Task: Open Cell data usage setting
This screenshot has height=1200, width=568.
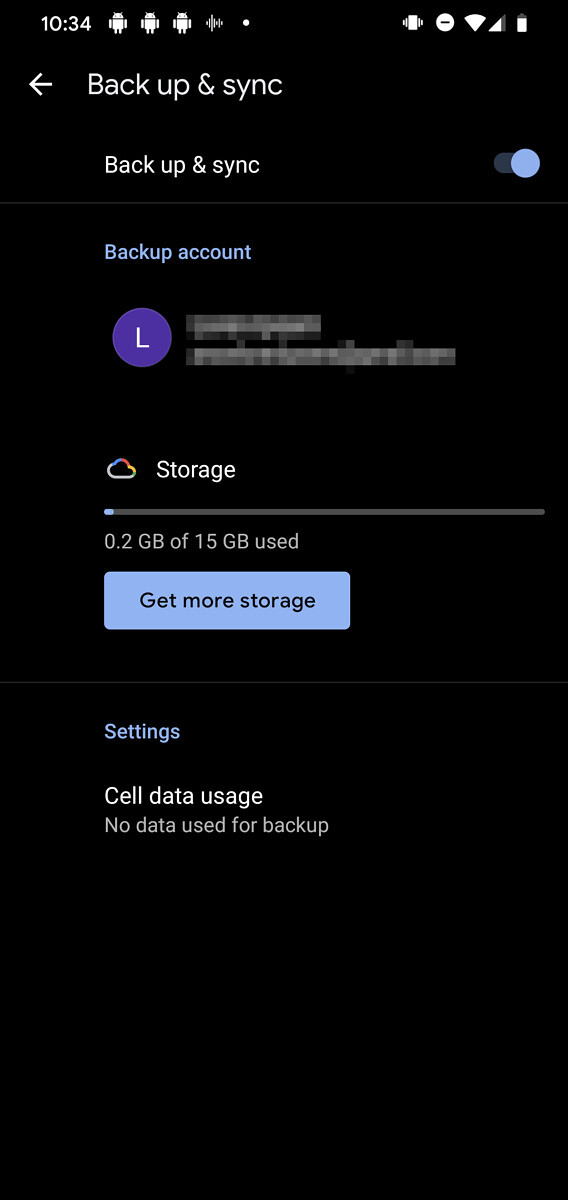Action: click(x=284, y=809)
